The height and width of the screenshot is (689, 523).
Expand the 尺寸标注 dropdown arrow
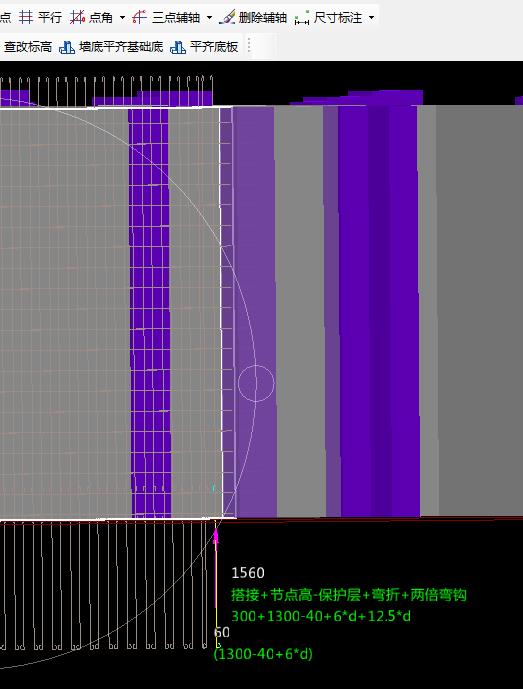[x=372, y=18]
